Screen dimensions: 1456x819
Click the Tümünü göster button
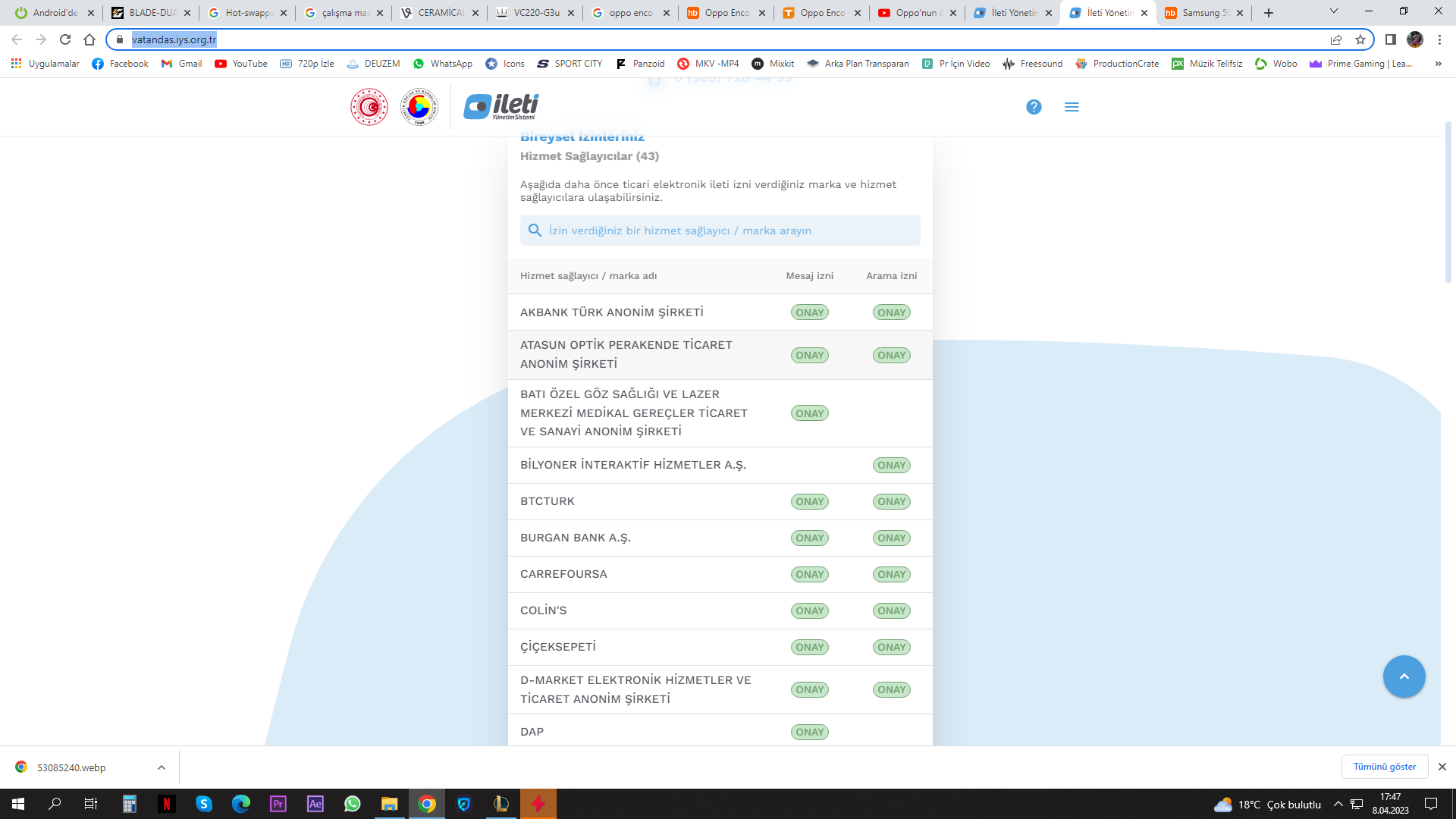[x=1384, y=767]
